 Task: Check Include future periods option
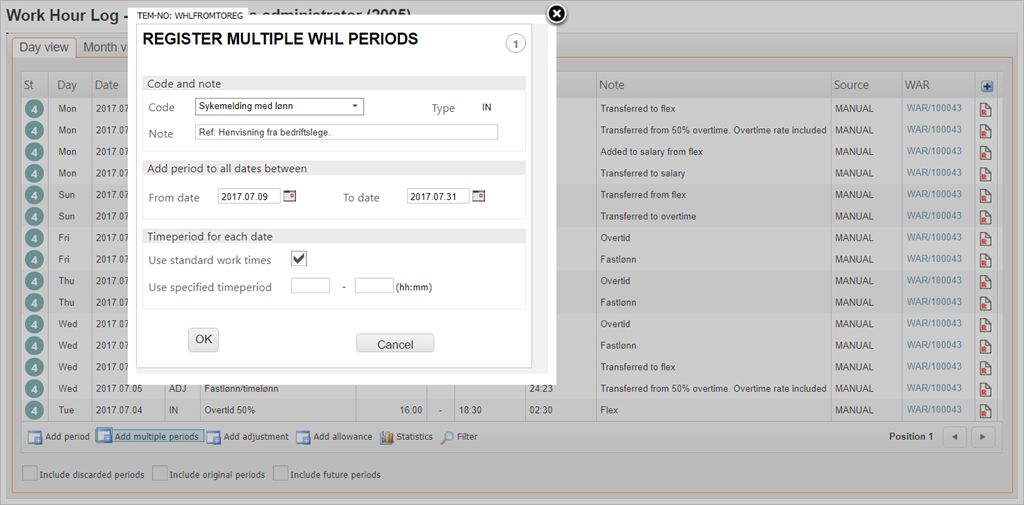[281, 474]
